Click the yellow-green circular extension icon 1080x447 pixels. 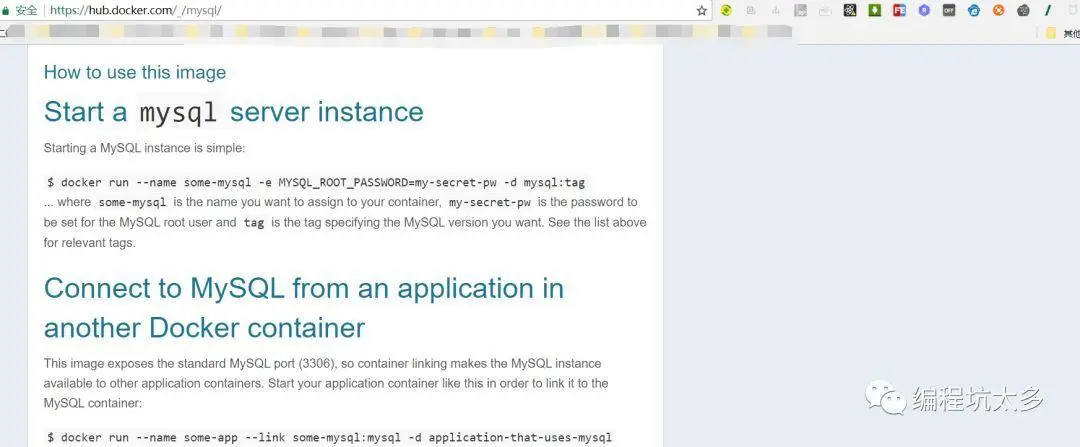coord(726,10)
